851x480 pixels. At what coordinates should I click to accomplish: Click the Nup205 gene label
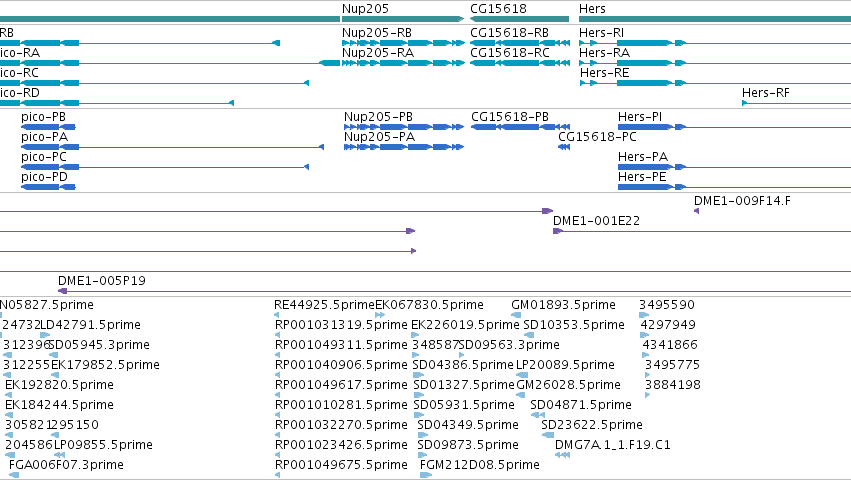pyautogui.click(x=365, y=9)
